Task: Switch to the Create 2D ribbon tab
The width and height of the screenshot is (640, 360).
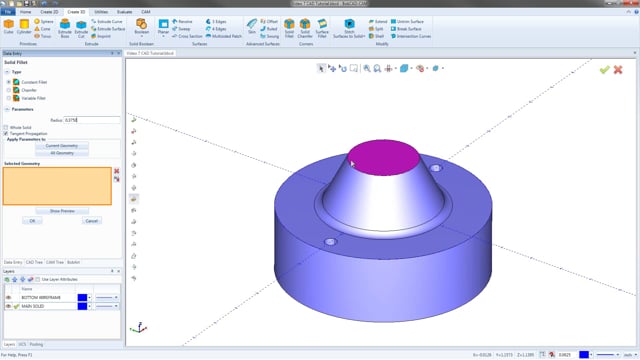Action: pyautogui.click(x=49, y=12)
